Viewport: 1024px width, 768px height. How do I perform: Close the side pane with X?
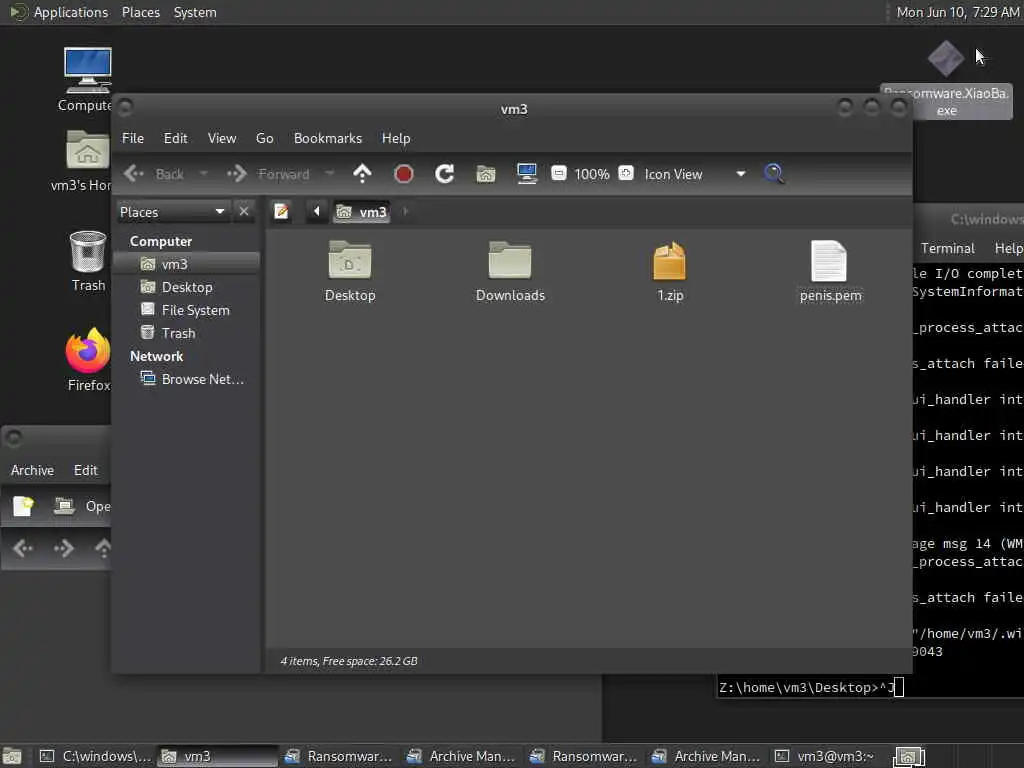(244, 212)
